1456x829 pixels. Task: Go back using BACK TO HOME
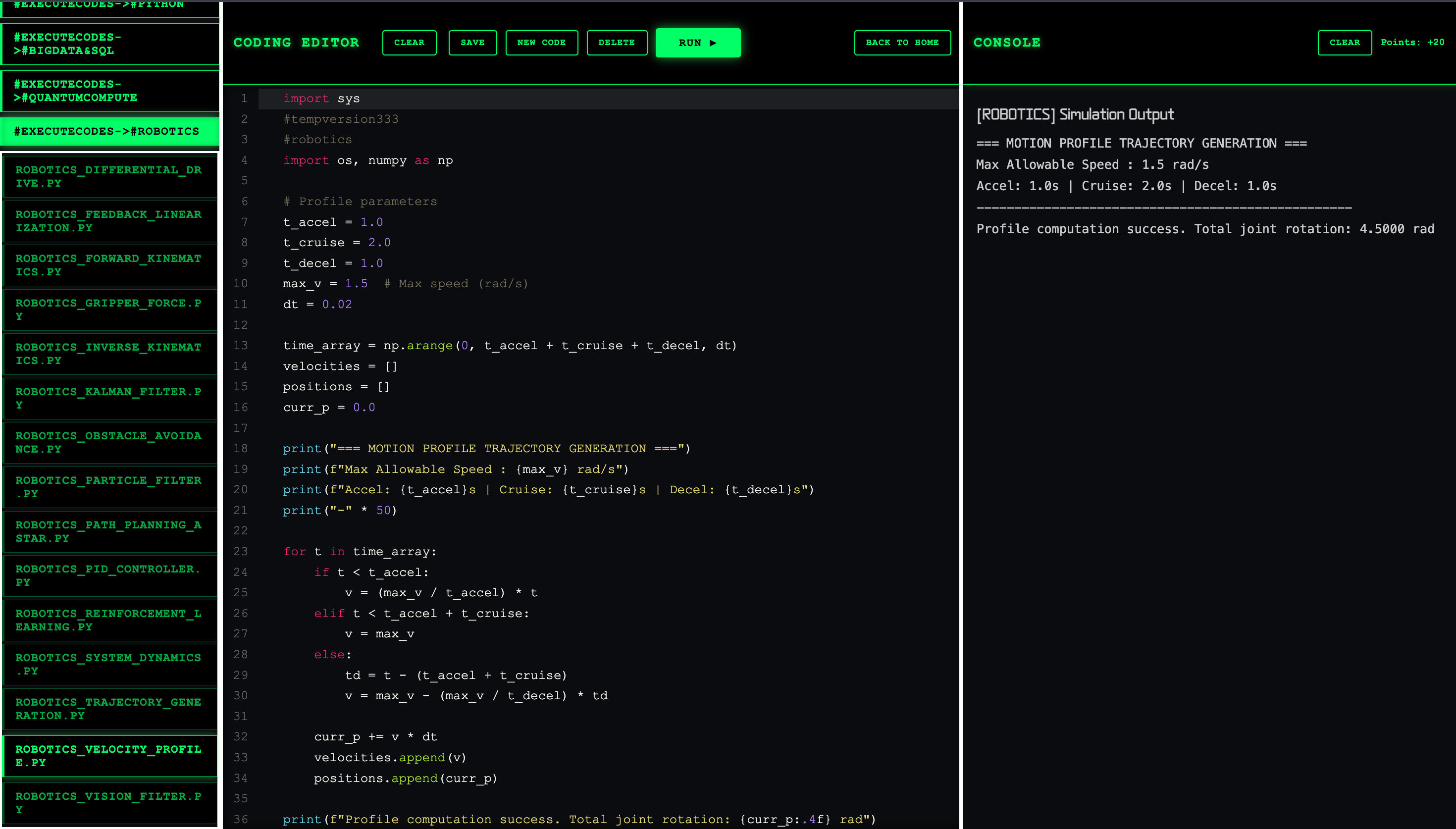pyautogui.click(x=902, y=43)
